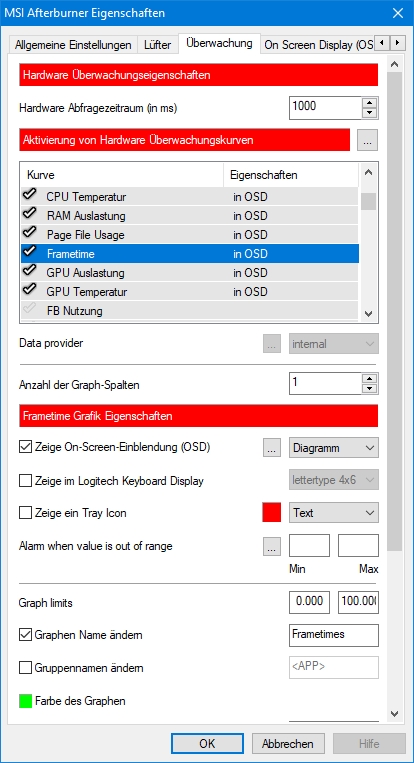Screen dimensions: 414x763
Task: Select the Page File Usage row
Action: tap(190, 235)
